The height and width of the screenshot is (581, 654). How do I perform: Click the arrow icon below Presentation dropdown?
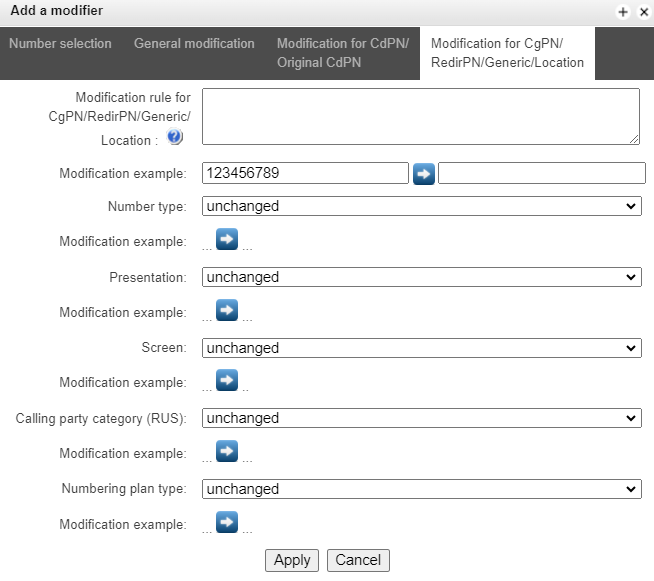(227, 311)
